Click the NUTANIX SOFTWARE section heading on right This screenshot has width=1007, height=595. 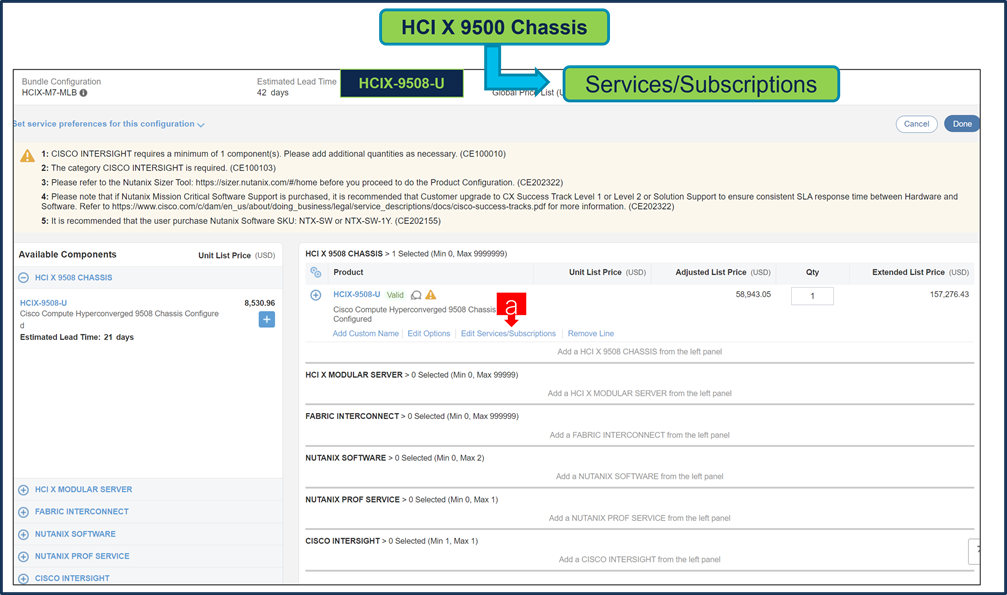346,458
